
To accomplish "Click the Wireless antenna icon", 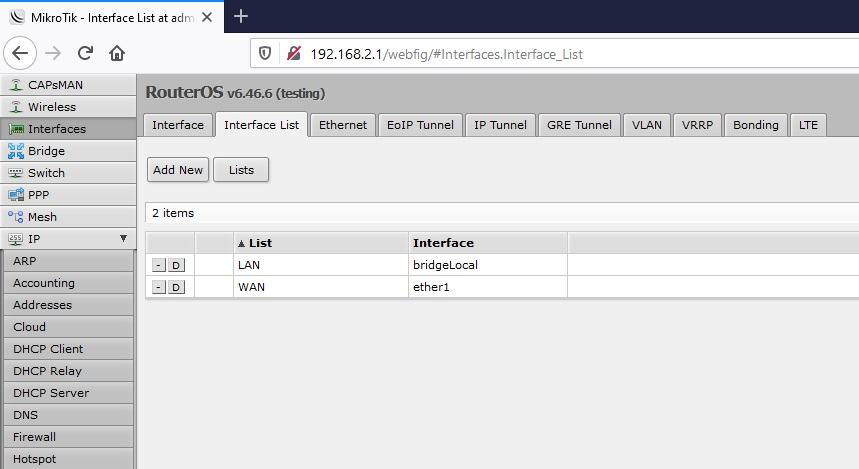I will [16, 107].
